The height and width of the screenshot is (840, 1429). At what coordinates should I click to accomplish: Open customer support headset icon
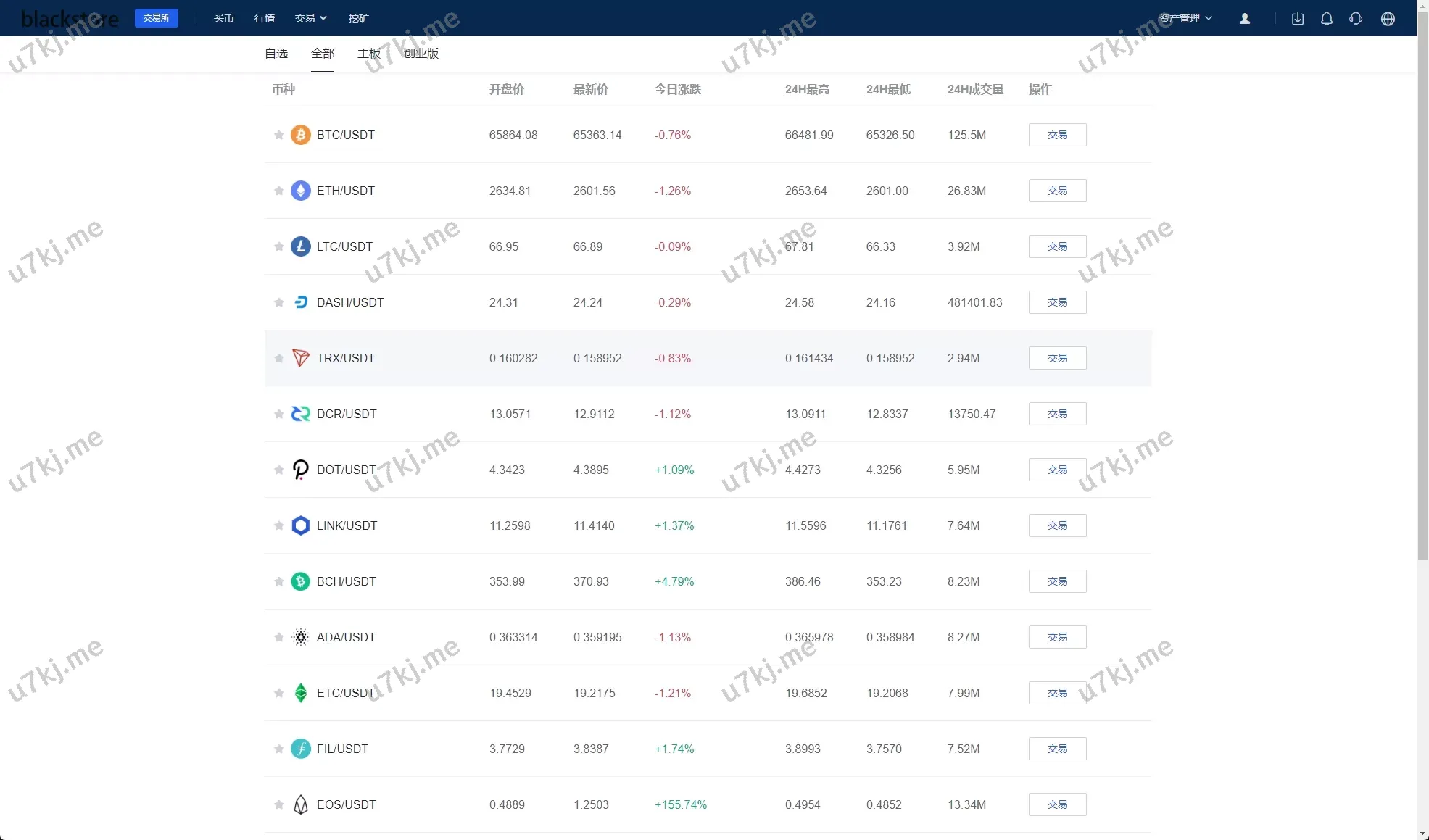point(1355,19)
